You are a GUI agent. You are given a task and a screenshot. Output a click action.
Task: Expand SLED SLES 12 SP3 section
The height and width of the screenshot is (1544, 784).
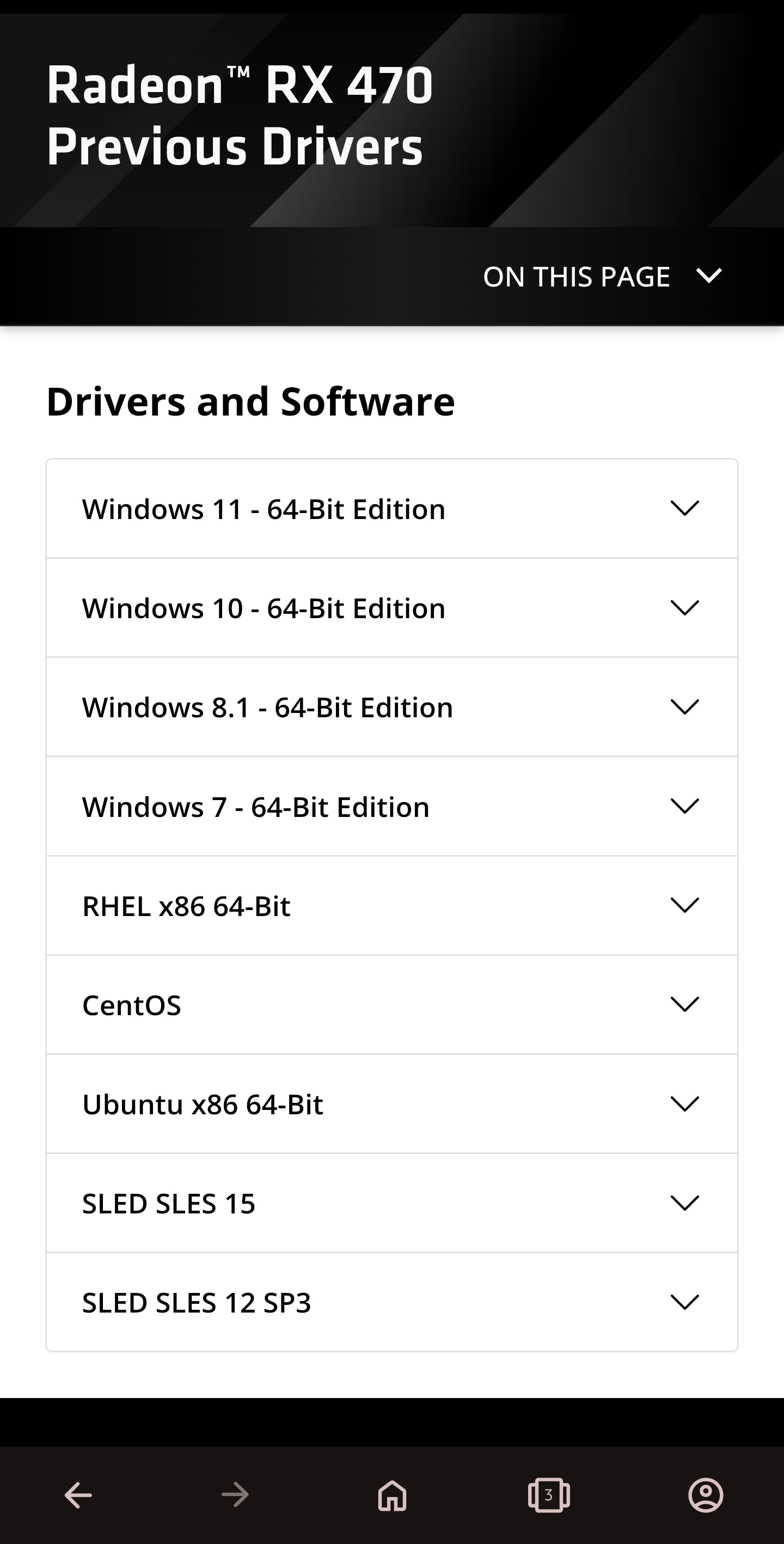(392, 1302)
